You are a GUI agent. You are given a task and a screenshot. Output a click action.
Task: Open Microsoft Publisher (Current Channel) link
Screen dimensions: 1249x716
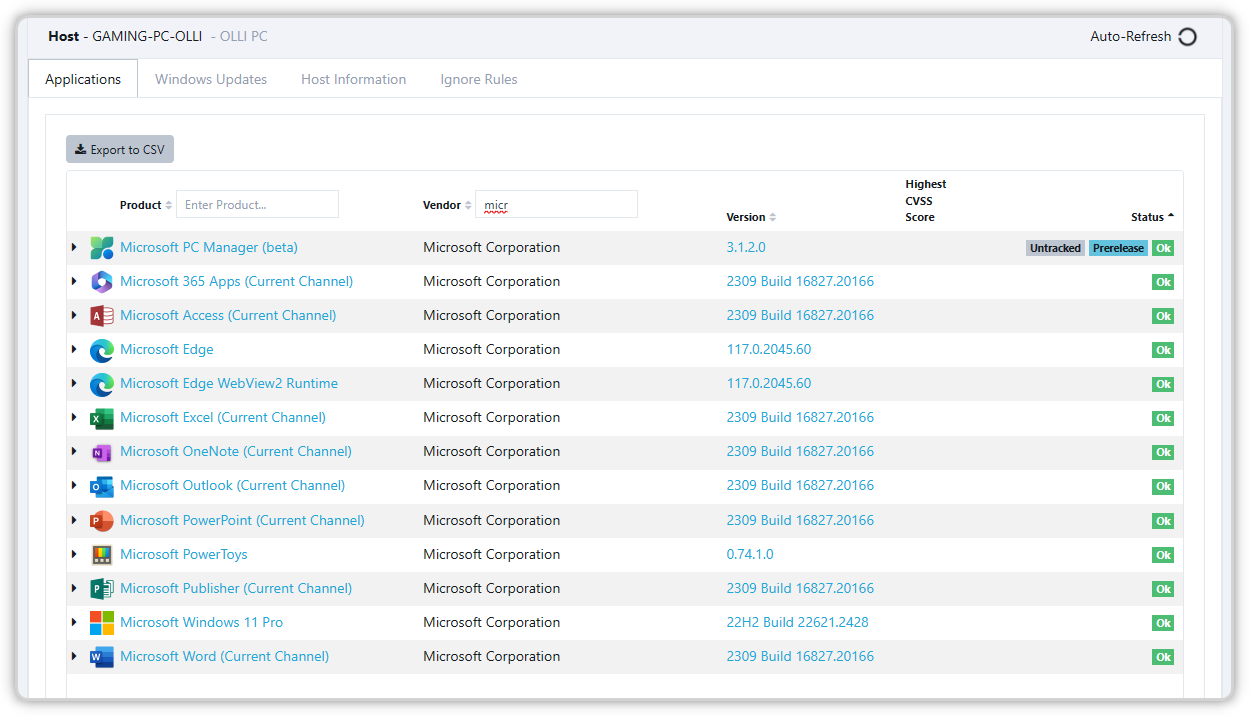(x=236, y=588)
